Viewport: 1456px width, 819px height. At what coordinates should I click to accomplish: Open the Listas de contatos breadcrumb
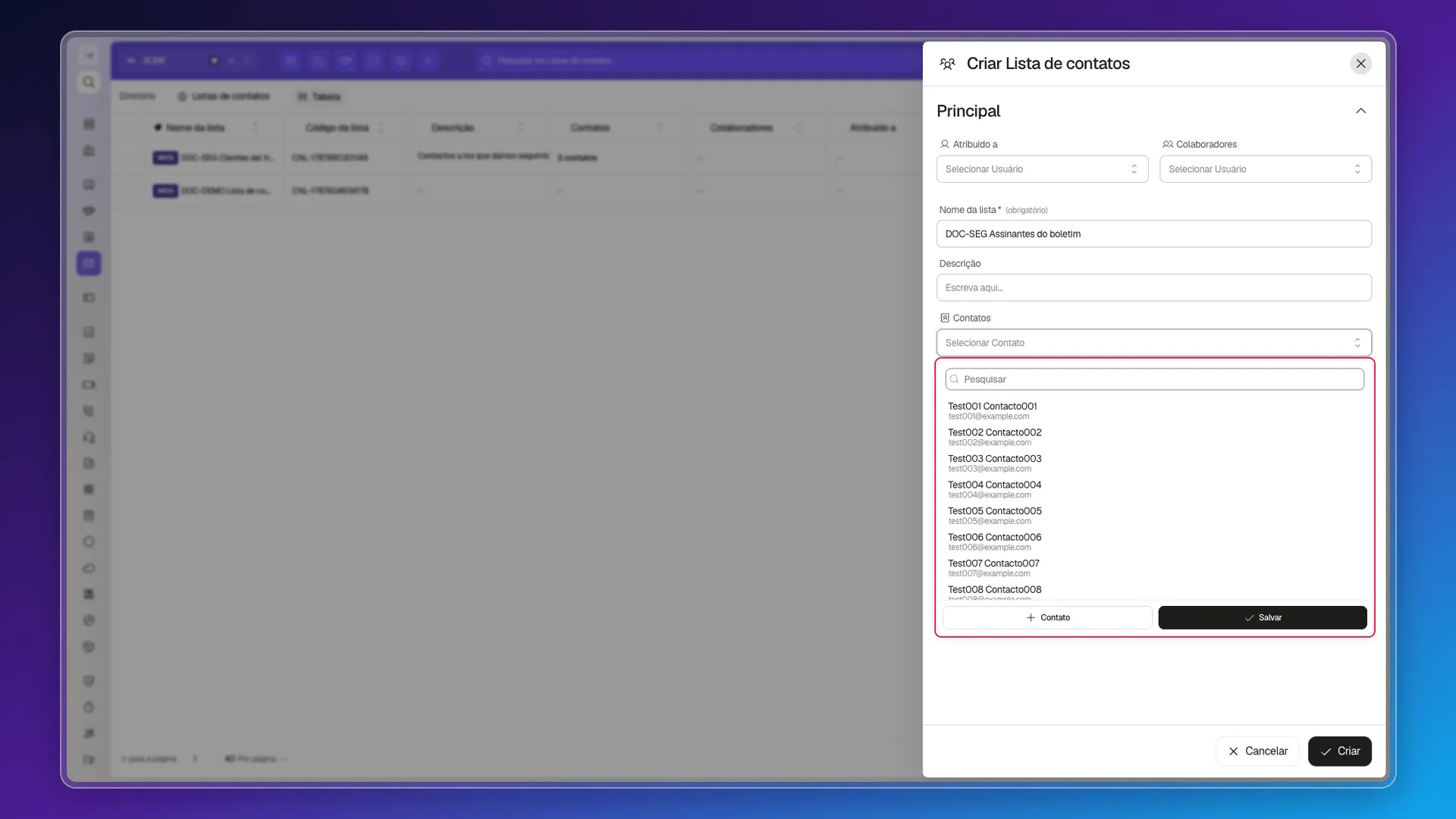point(224,96)
